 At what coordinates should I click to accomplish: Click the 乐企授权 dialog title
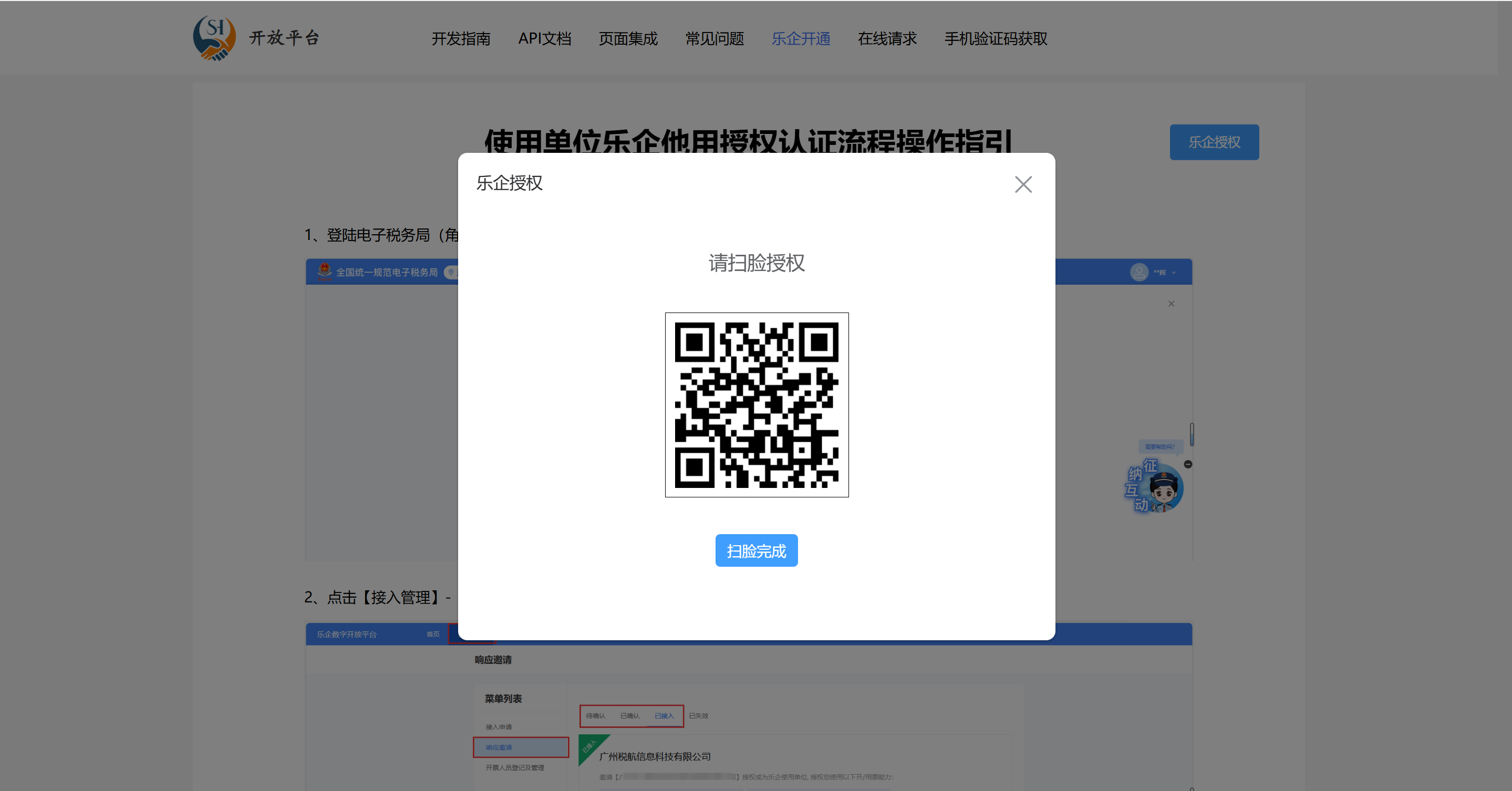[x=510, y=183]
